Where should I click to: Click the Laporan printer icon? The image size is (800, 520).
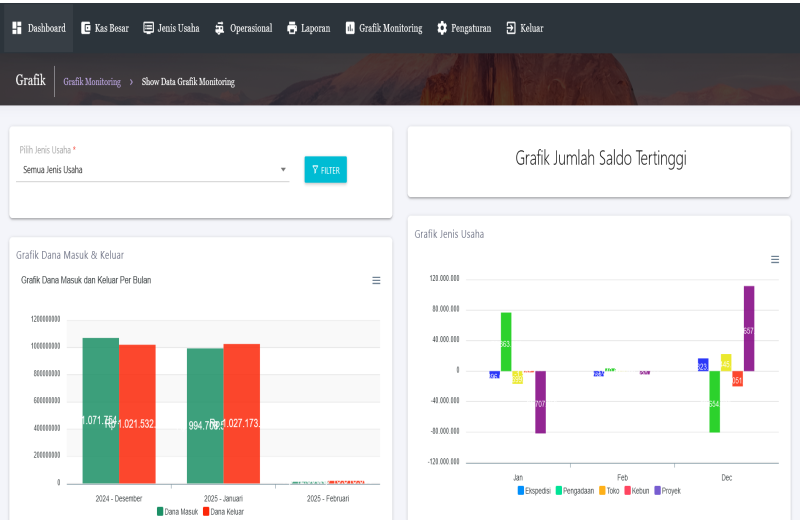point(292,28)
